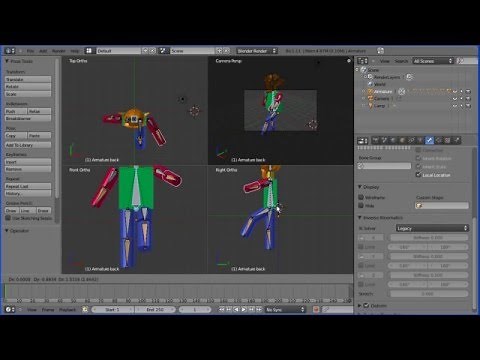Screen dimensions: 480x360
Task: Open the Properties editor type icon
Action: click(362, 140)
